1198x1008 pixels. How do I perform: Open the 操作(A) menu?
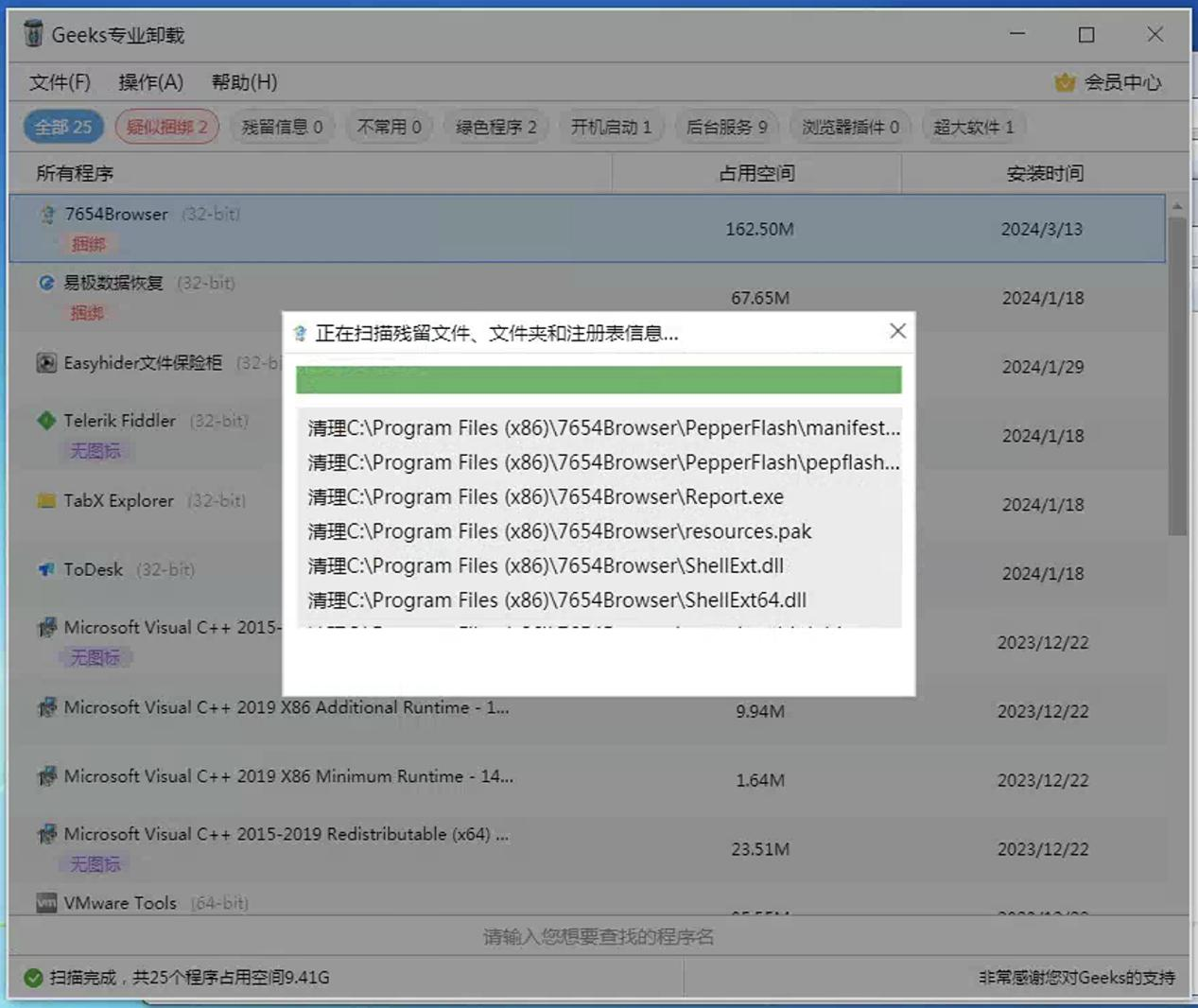(x=151, y=82)
